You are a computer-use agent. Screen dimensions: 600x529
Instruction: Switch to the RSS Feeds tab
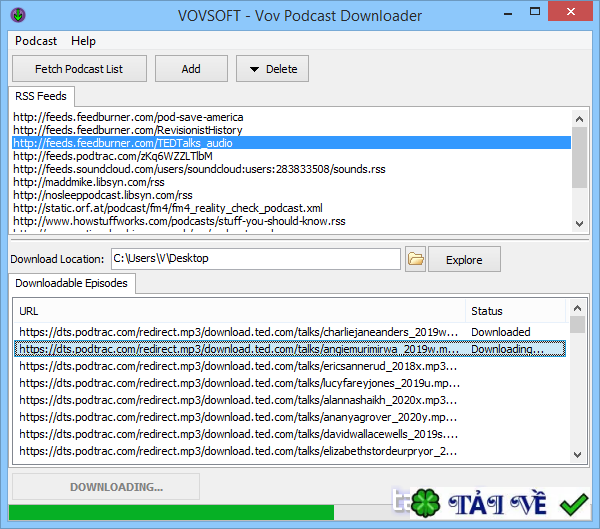[41, 96]
